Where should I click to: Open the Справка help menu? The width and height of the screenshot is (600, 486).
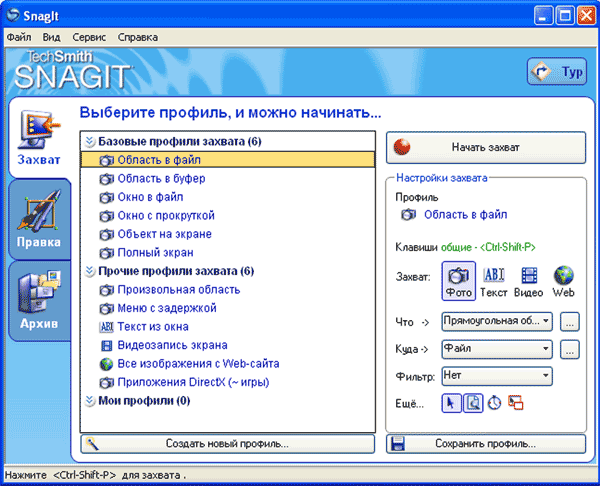[137, 37]
